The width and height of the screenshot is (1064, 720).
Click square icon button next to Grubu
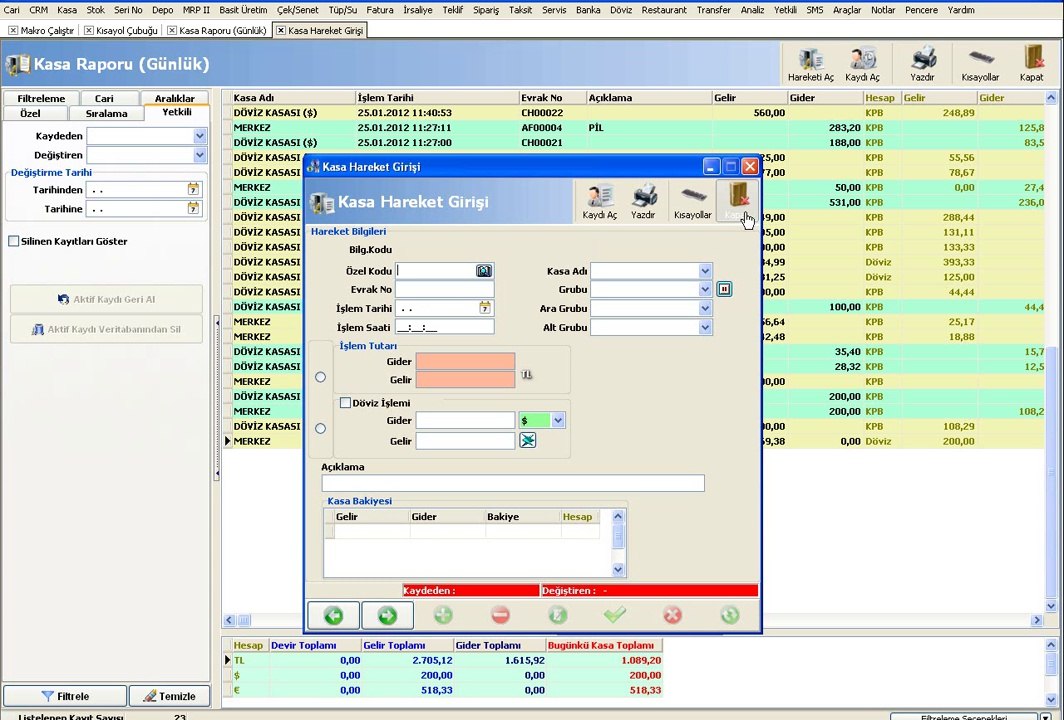coord(724,289)
